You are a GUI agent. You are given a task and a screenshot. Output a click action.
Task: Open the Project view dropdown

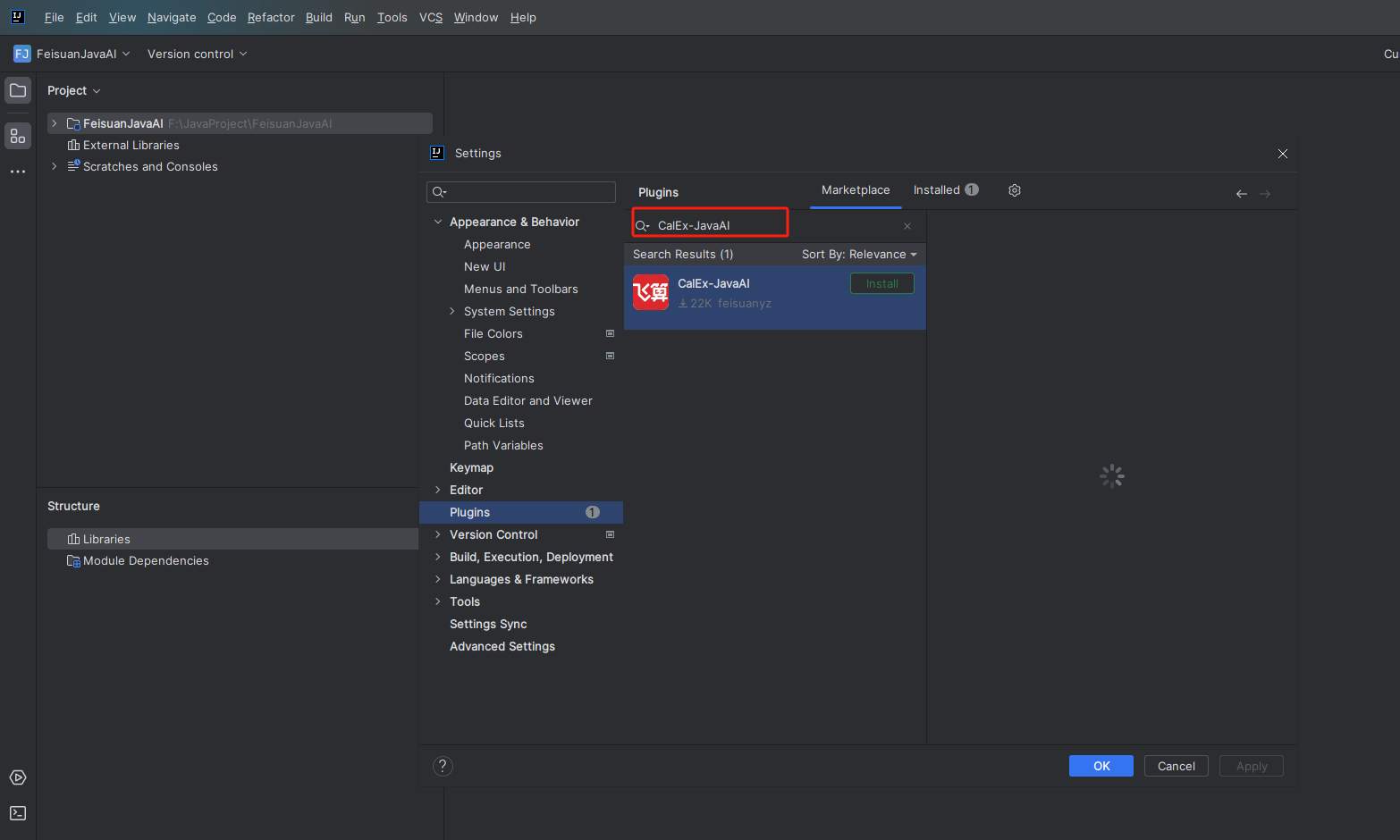[x=74, y=90]
